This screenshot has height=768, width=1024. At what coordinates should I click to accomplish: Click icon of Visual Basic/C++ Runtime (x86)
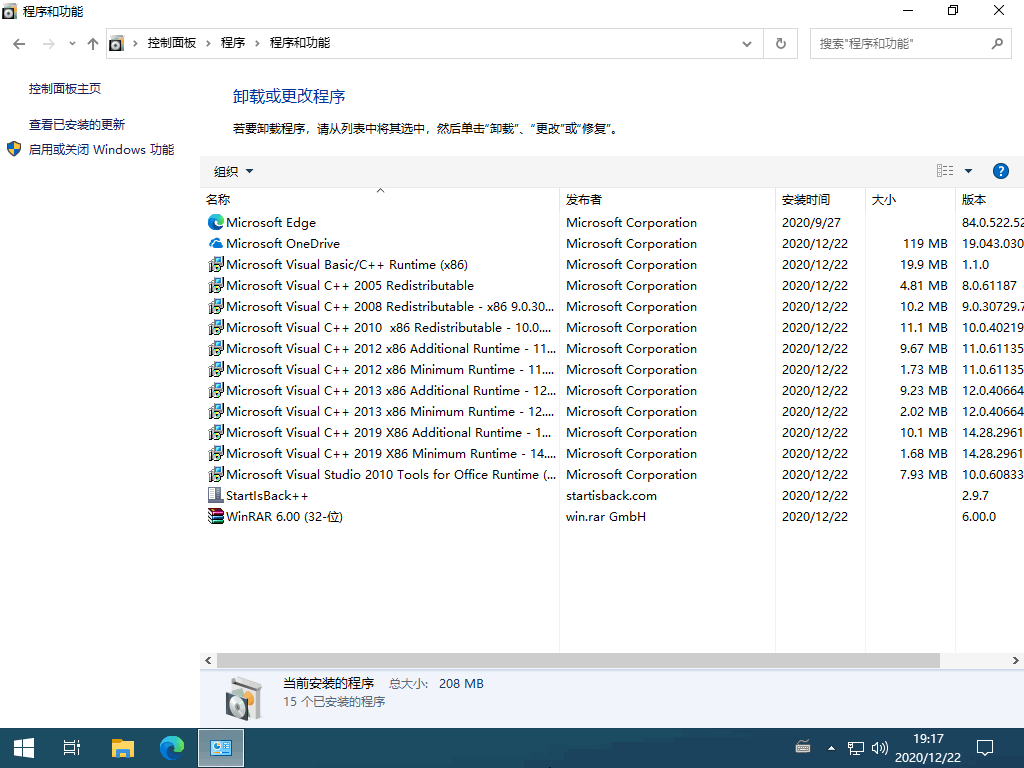click(216, 264)
